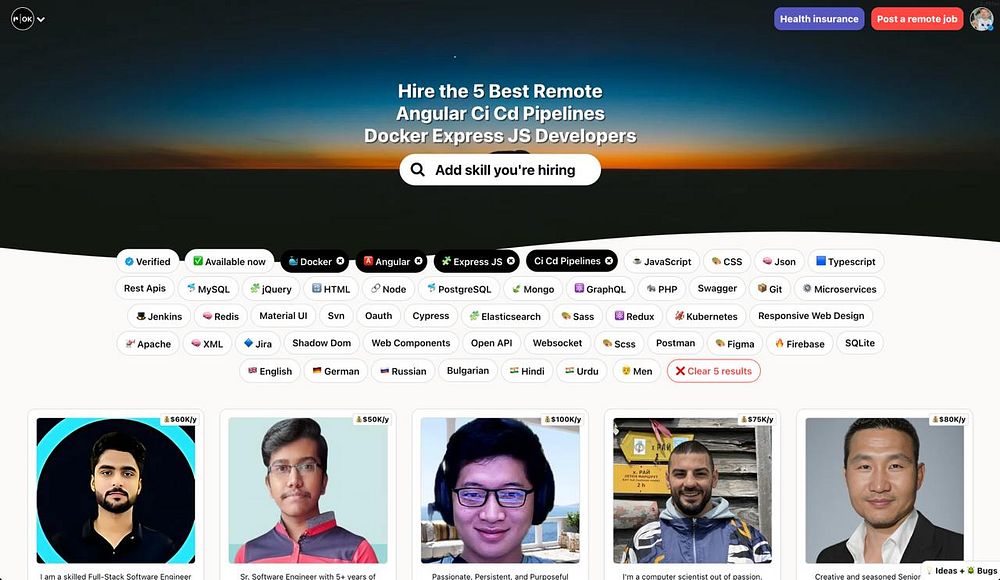Click the Post a remote job button
The height and width of the screenshot is (580, 1000).
click(x=917, y=19)
